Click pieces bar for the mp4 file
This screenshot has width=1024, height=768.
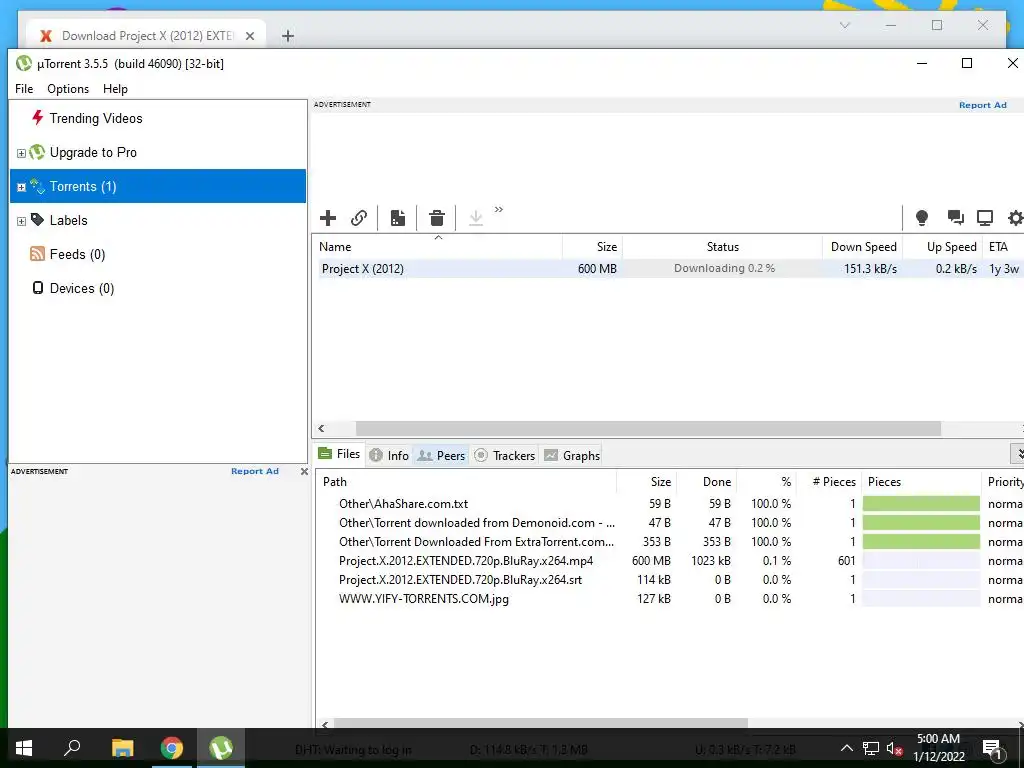[921, 560]
